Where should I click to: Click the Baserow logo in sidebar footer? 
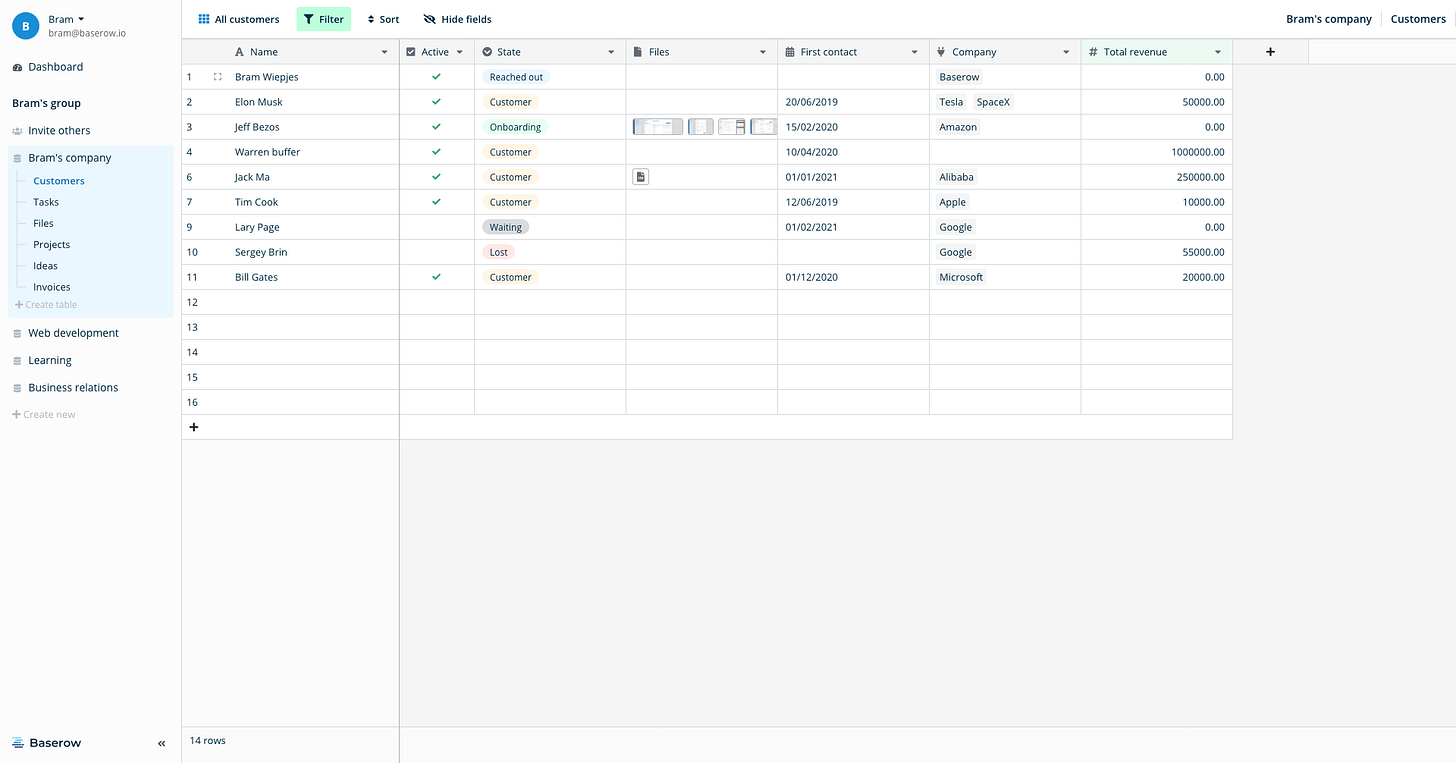47,743
